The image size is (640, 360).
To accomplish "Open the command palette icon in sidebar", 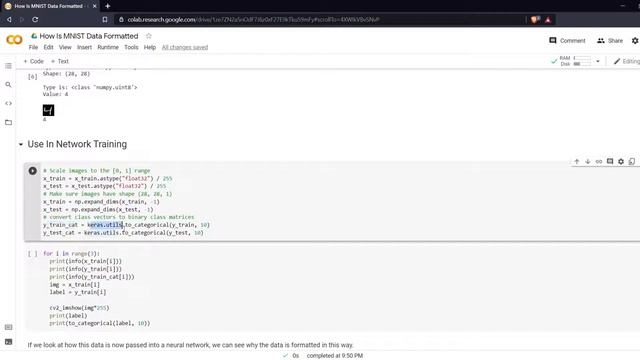I will pyautogui.click(x=8, y=327).
